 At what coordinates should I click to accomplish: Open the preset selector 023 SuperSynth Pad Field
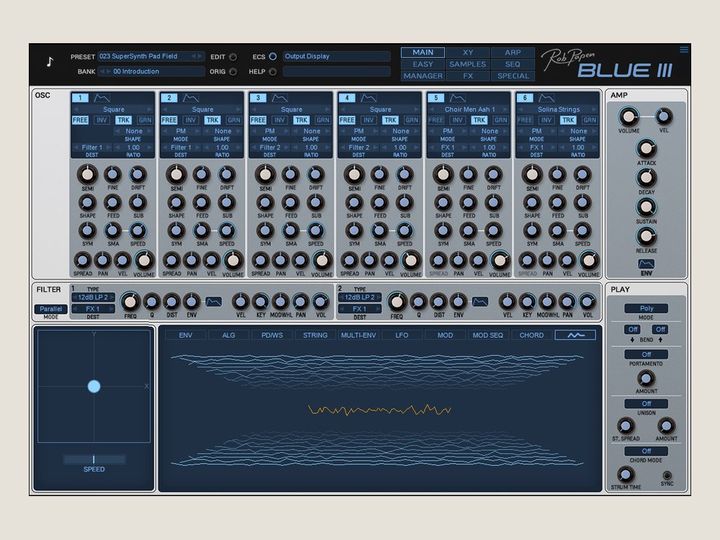pyautogui.click(x=152, y=56)
